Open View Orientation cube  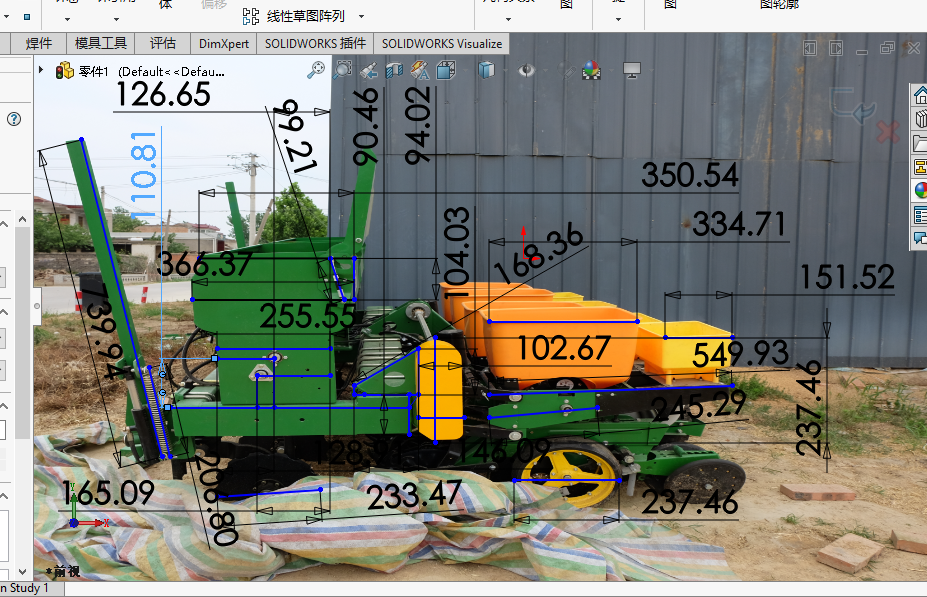[x=446, y=70]
